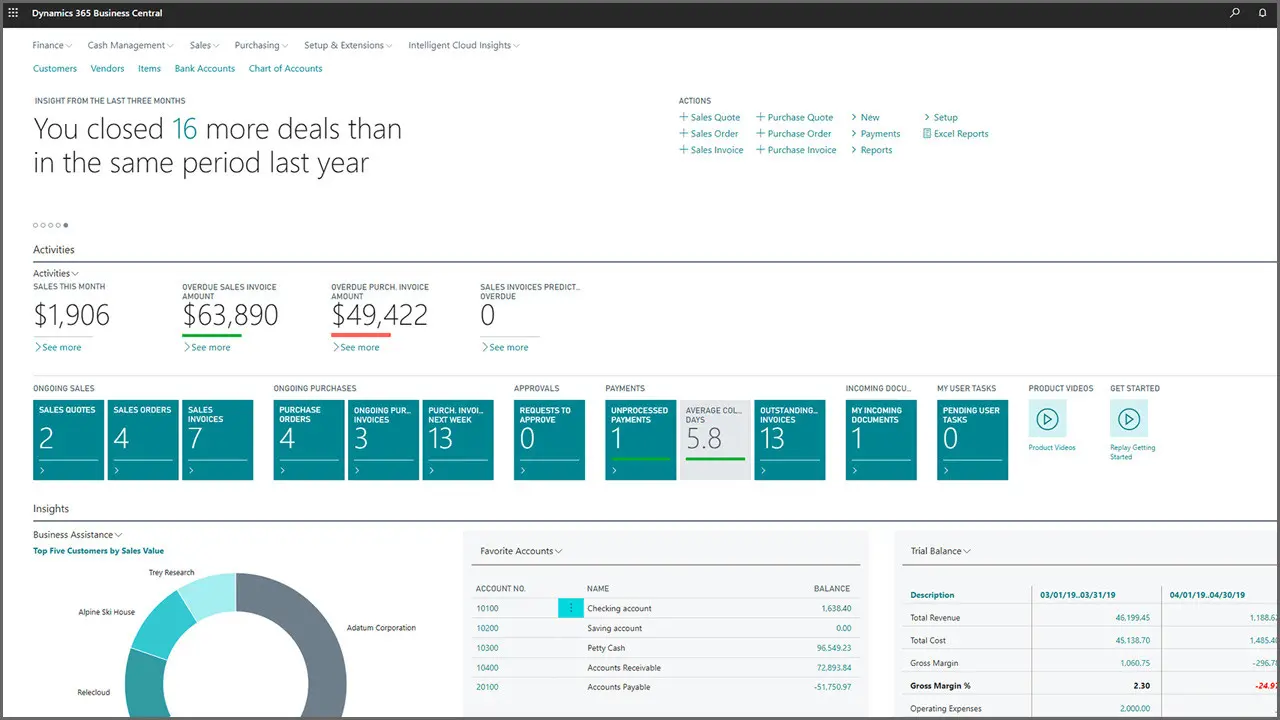Open the Sales Orders tile
Screen dimensions: 1280x720
(143, 440)
